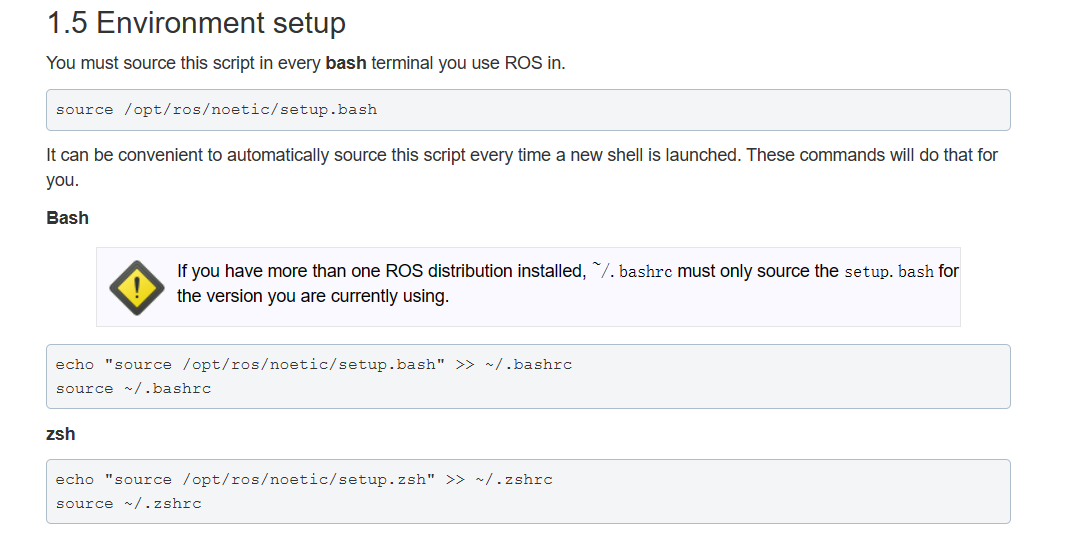This screenshot has height=544, width=1081.
Task: Click "~/.zshrc" at end of zsh echo line
Action: (x=518, y=480)
